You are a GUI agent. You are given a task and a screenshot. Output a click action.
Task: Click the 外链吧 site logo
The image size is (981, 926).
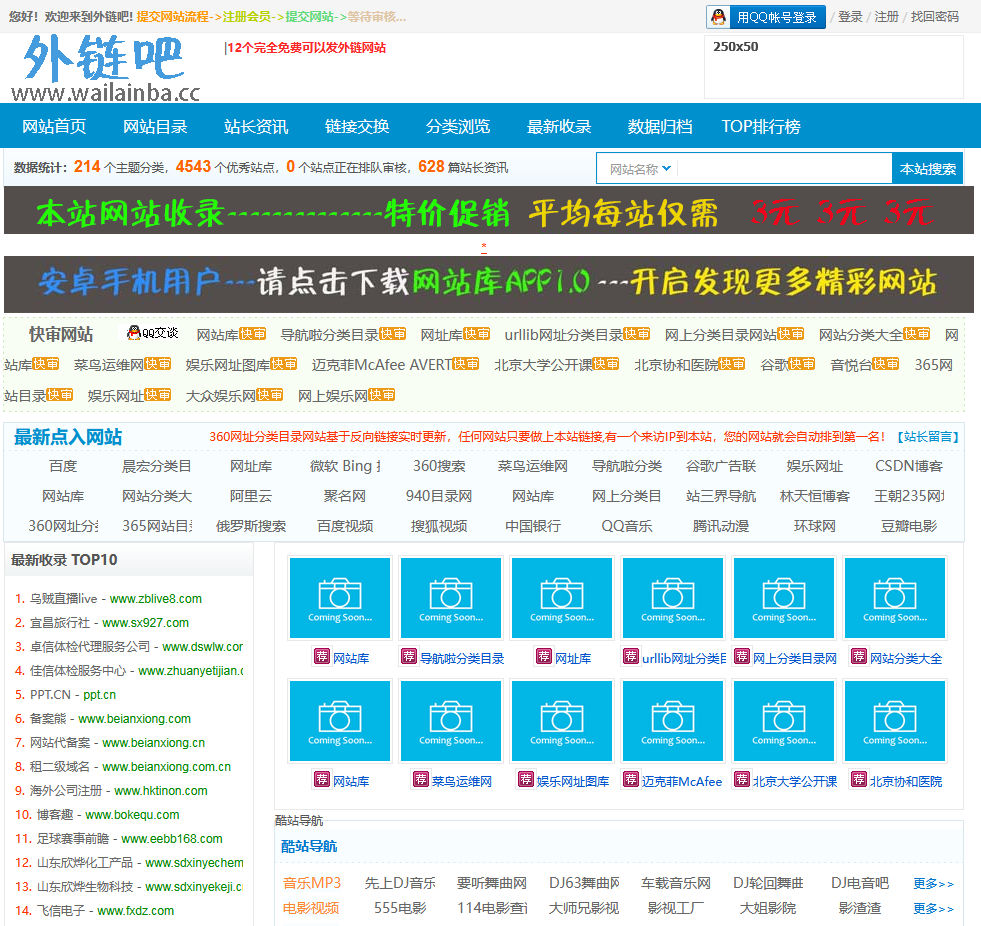[105, 68]
